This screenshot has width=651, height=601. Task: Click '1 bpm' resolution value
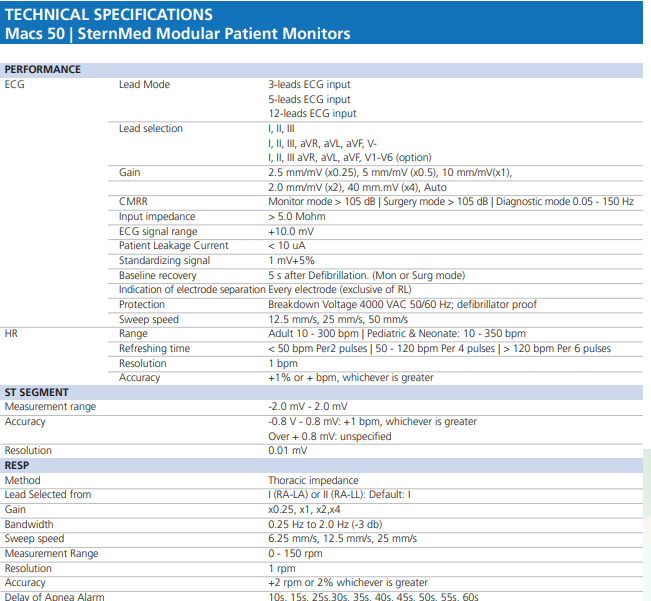click(283, 364)
